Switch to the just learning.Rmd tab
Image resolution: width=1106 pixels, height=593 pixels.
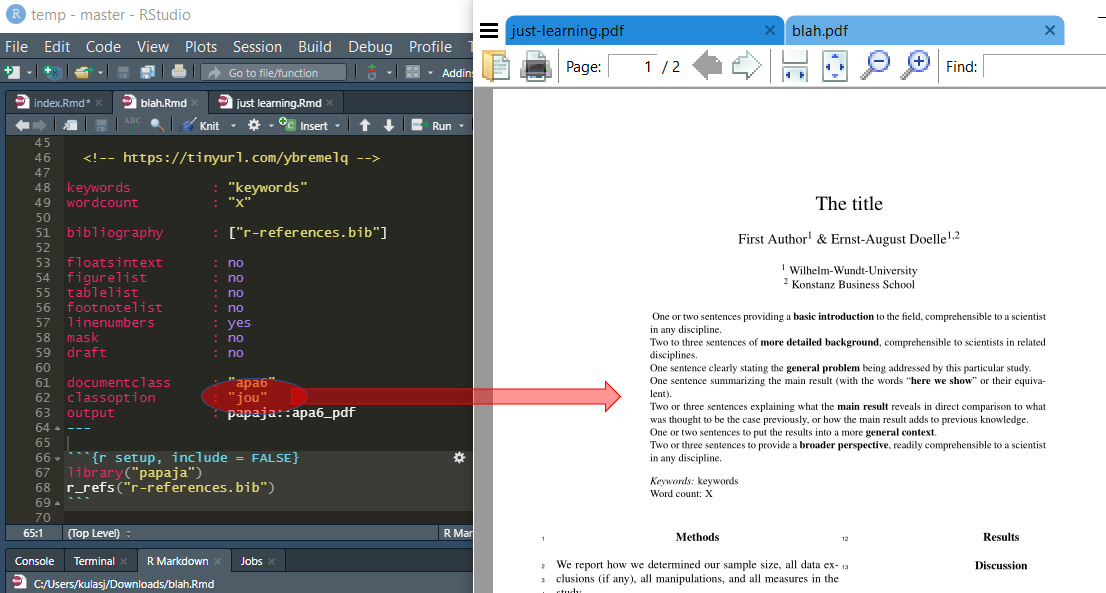(278, 103)
